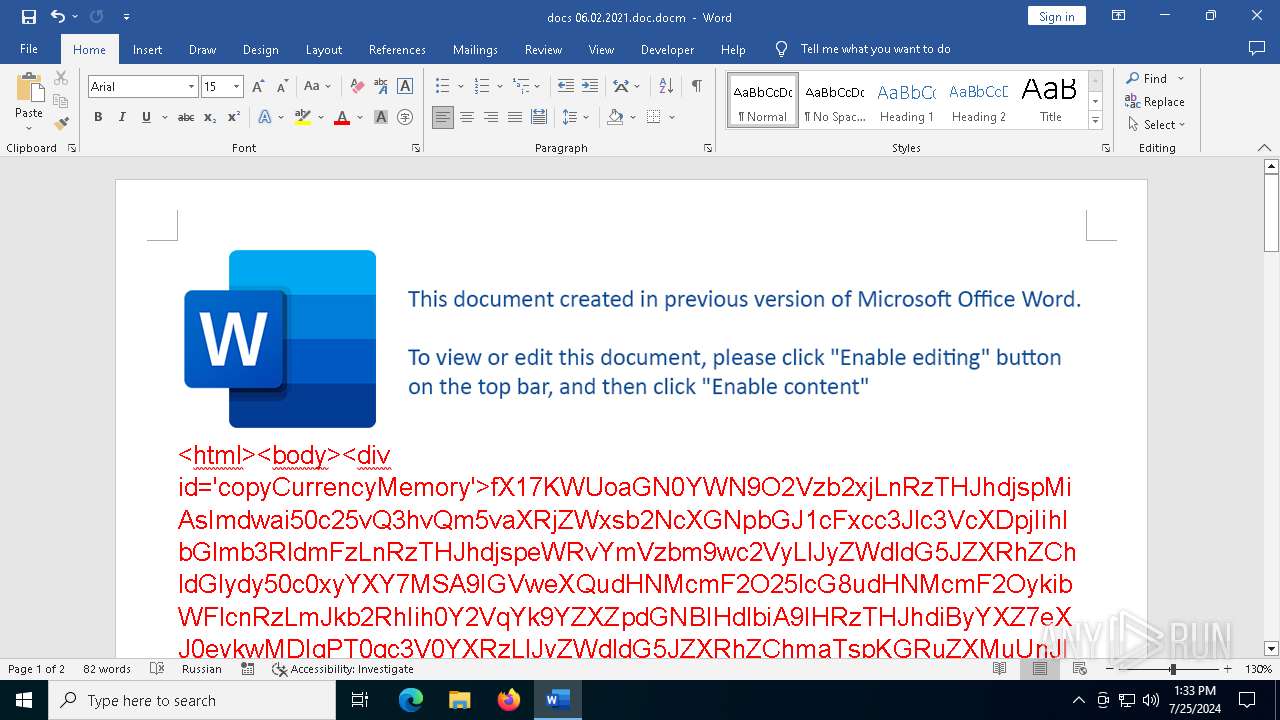Apply the Heading 1 style

tap(907, 101)
